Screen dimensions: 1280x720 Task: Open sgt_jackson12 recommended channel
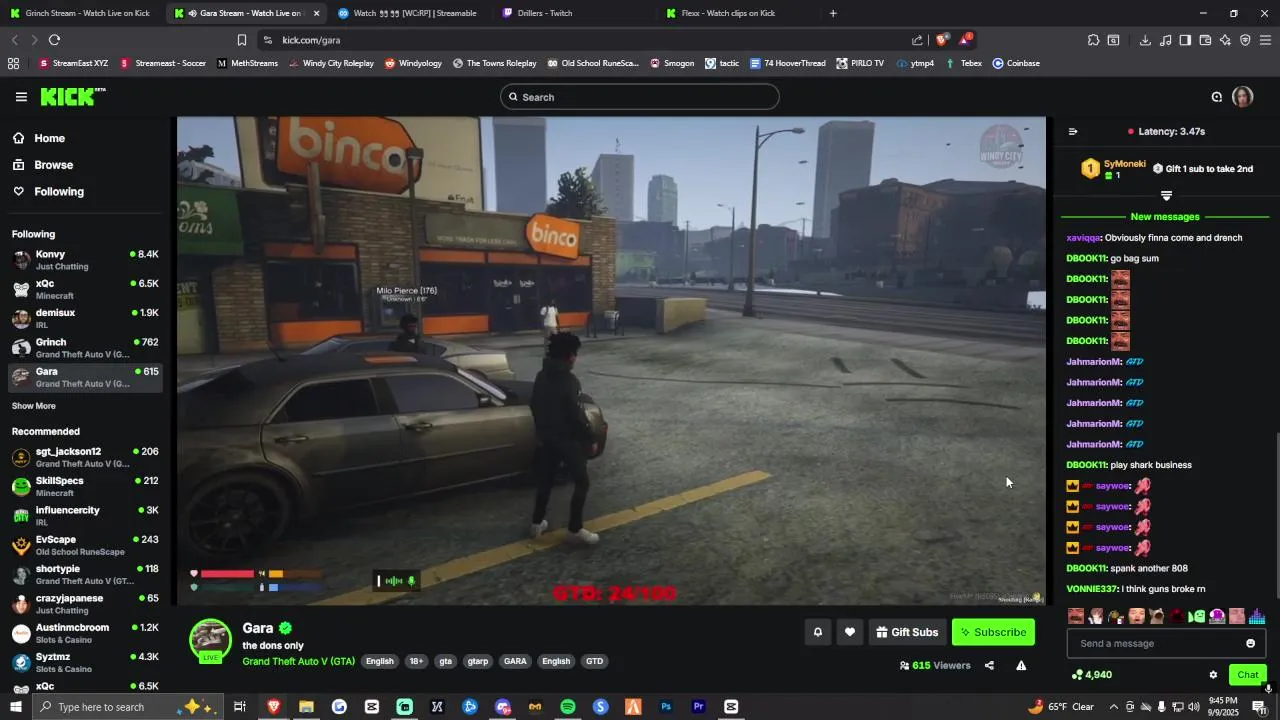click(x=85, y=457)
